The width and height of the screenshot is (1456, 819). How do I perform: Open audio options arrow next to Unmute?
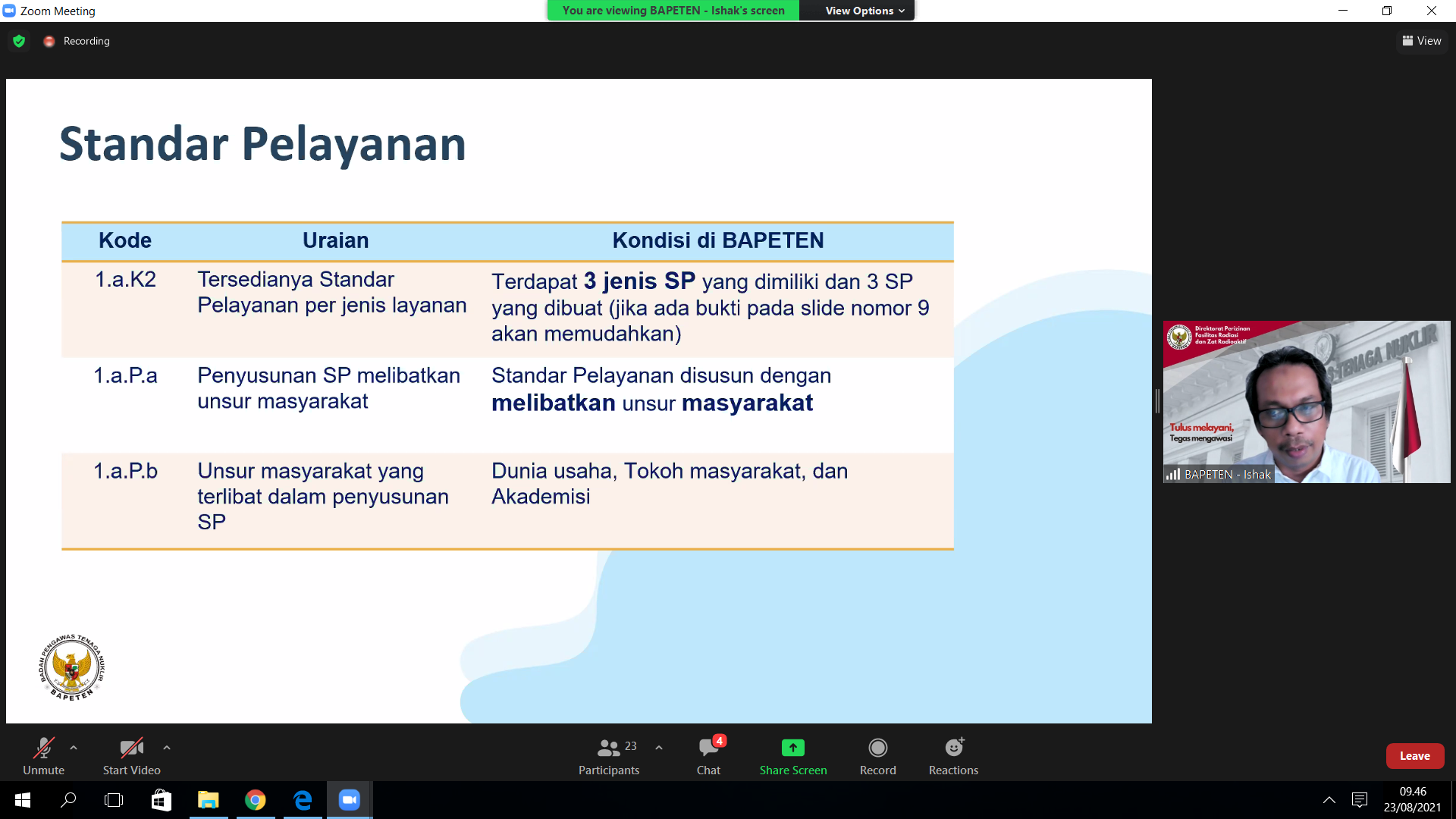pyautogui.click(x=74, y=748)
